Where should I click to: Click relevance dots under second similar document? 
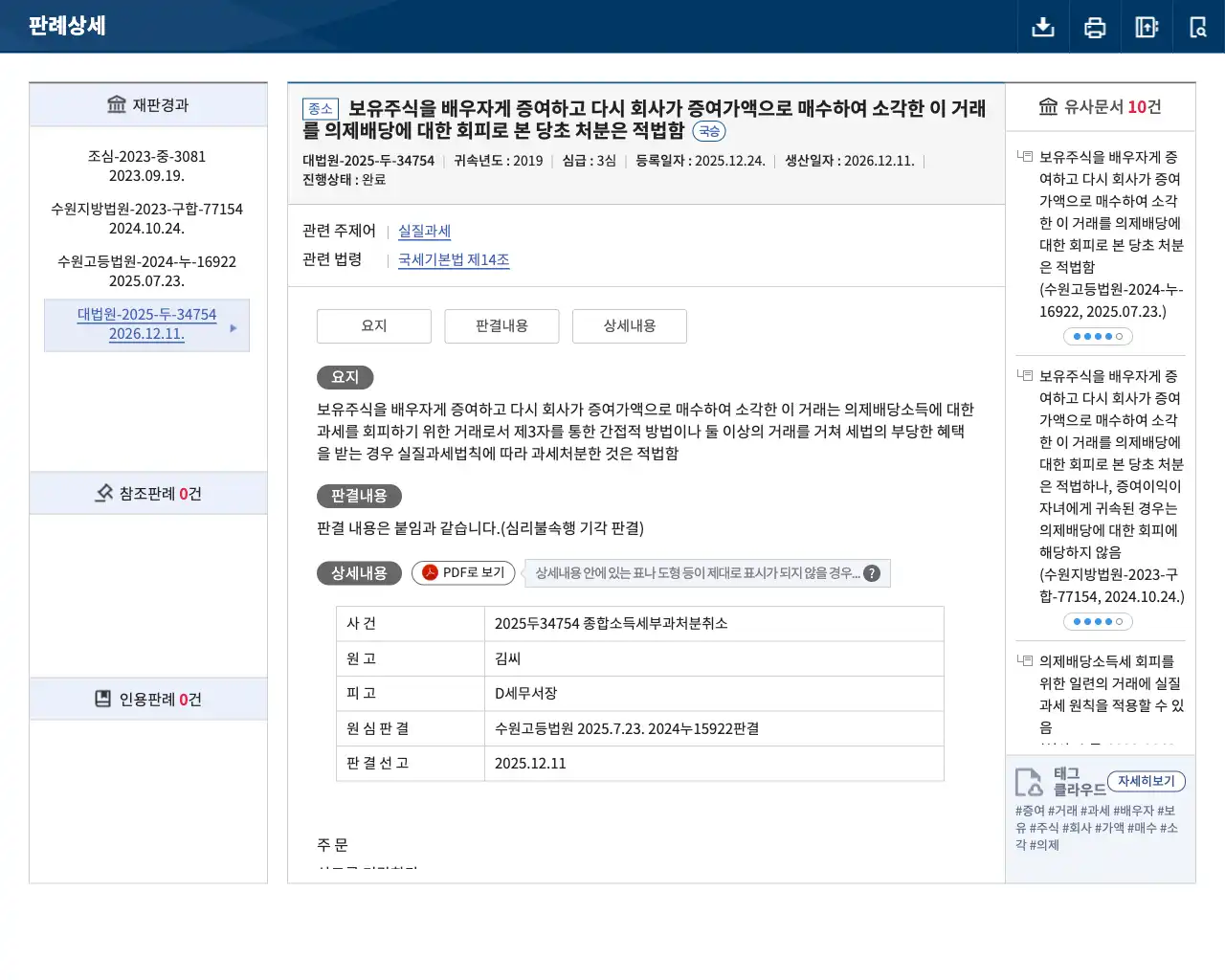click(1099, 621)
